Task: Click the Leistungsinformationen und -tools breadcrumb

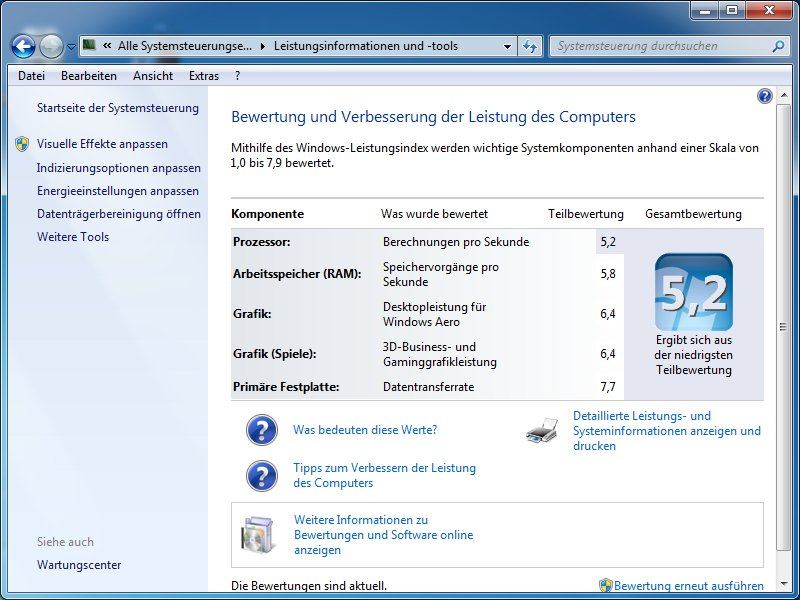Action: 366,46
